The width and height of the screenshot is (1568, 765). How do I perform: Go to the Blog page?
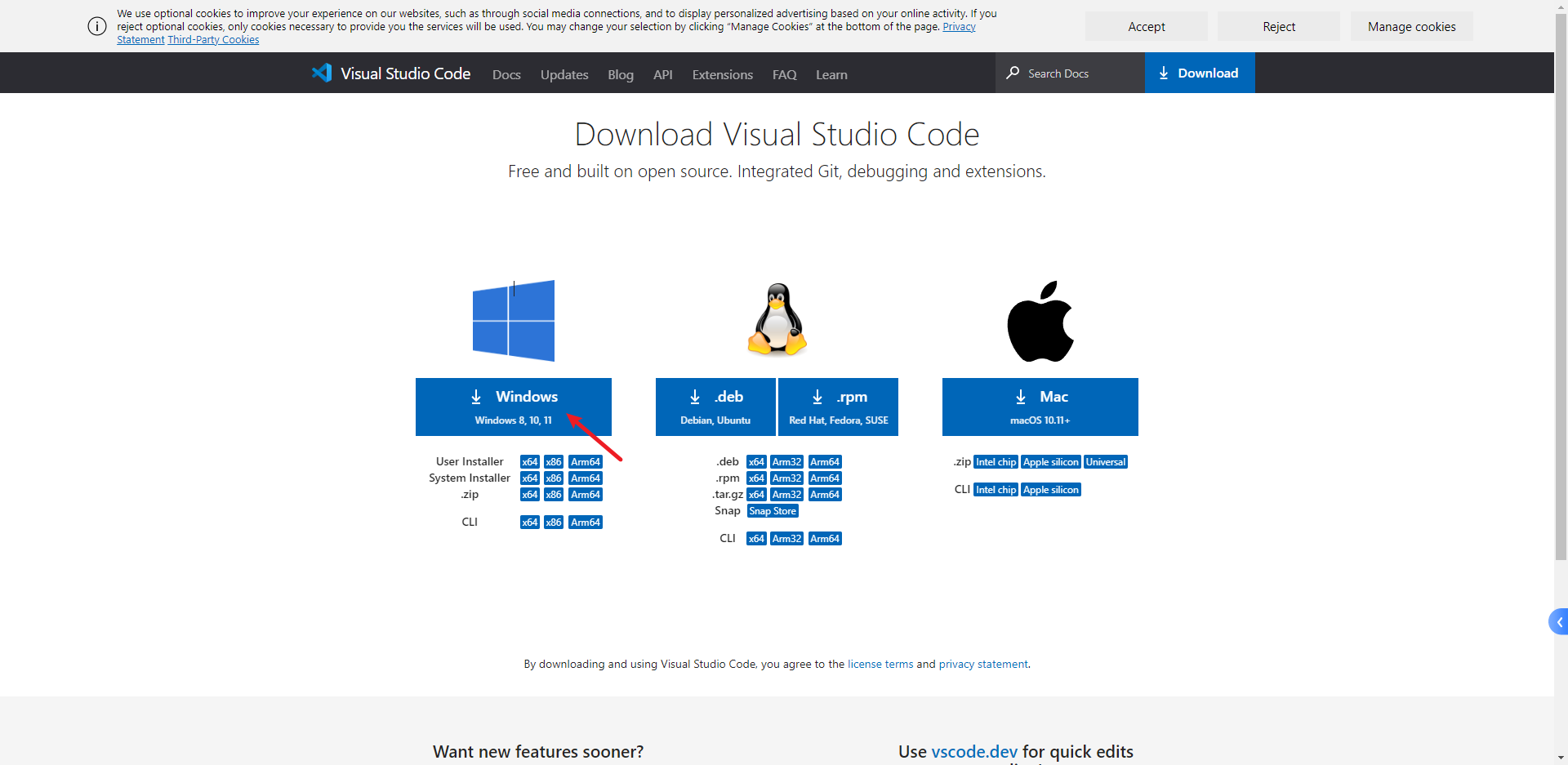pyautogui.click(x=621, y=74)
